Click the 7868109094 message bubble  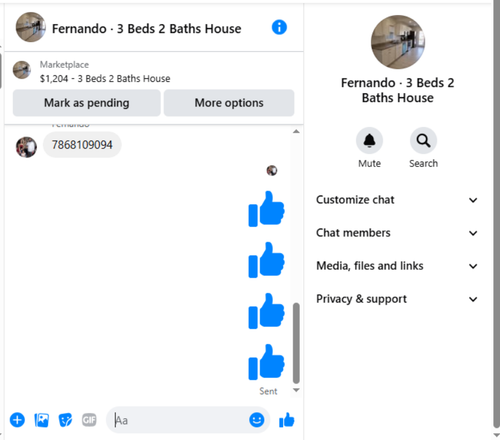click(x=82, y=145)
